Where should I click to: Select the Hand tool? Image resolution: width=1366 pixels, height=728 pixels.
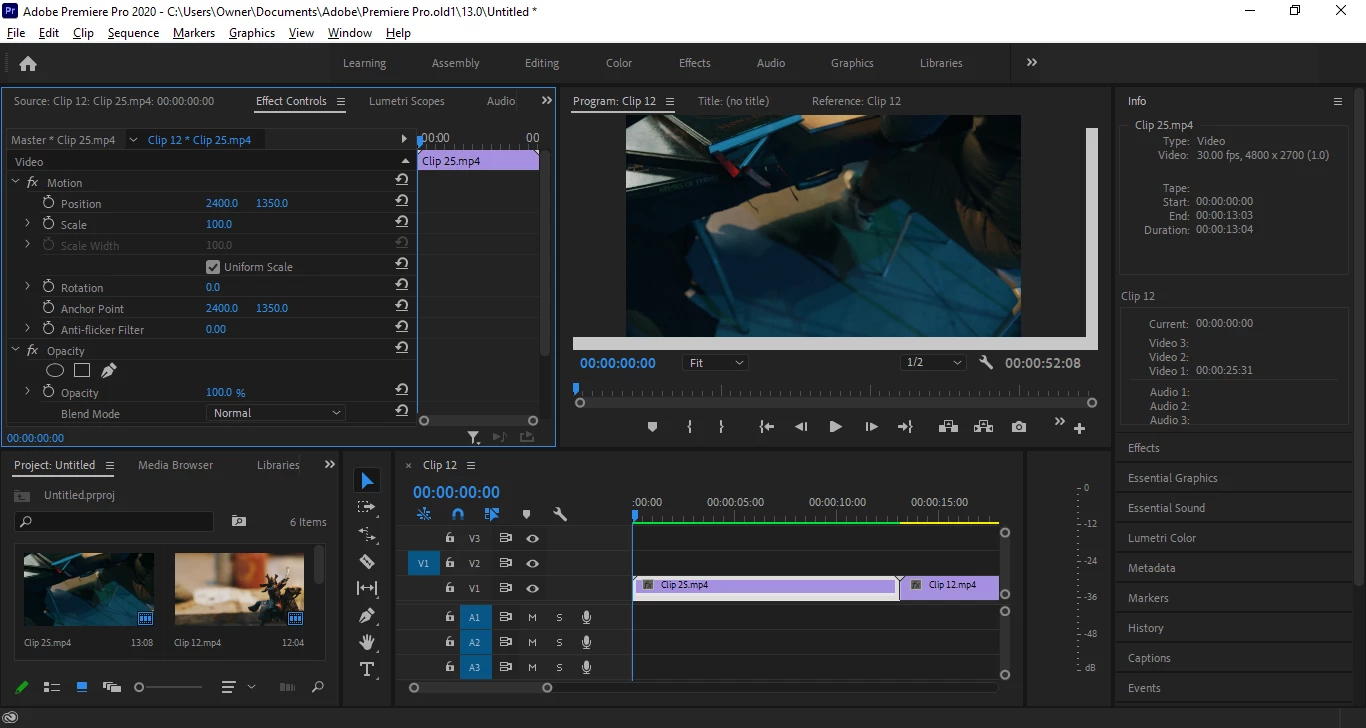click(x=367, y=642)
